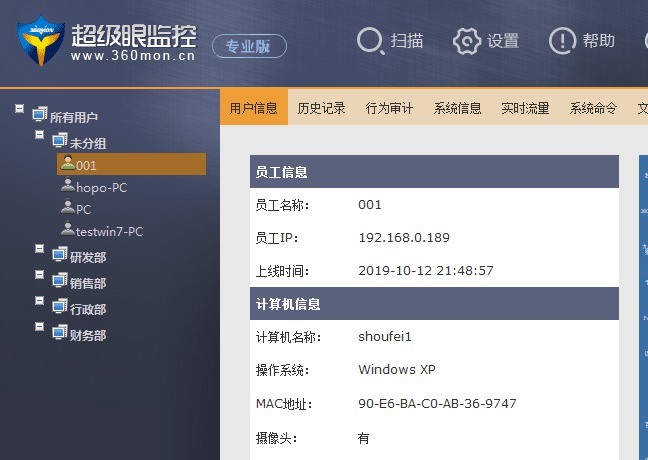Switch to the 历史记录 tab
648x460 pixels.
coord(321,108)
